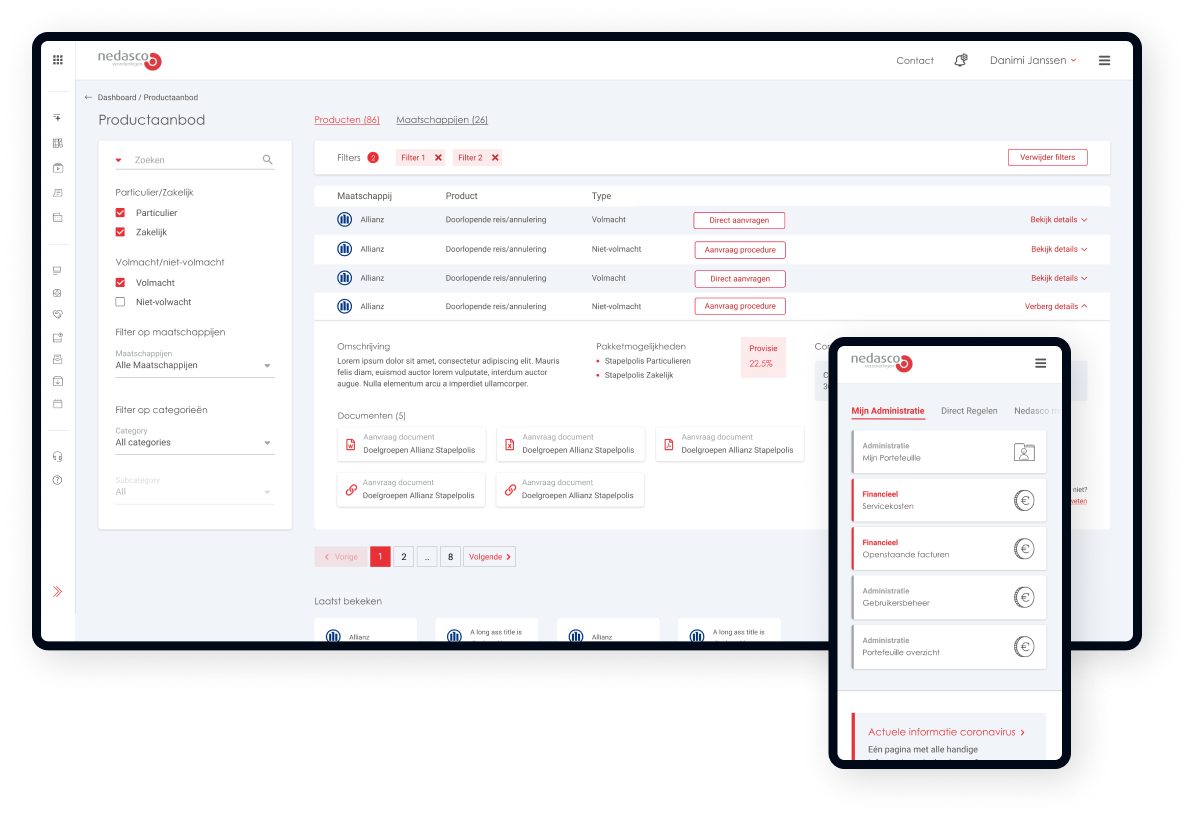Click the sidebar monitor screen icon
Screen dimensions: 1190x817
pos(57,270)
